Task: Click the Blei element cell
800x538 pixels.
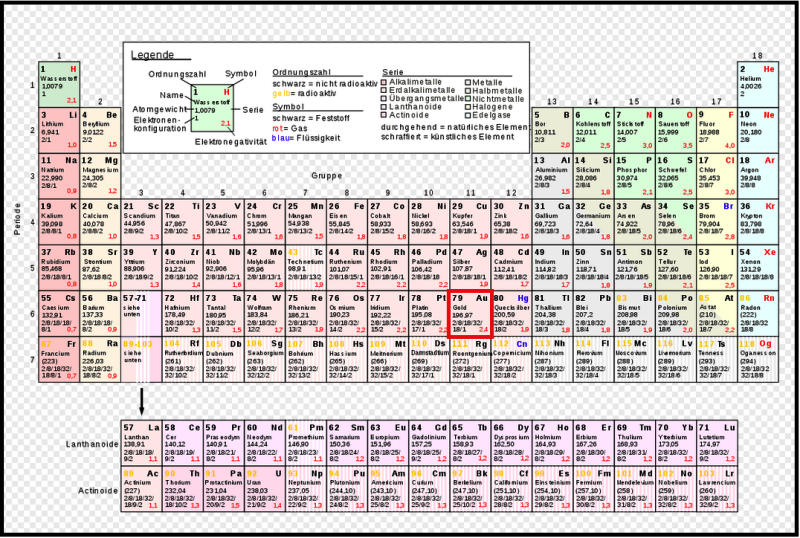Action: click(593, 313)
